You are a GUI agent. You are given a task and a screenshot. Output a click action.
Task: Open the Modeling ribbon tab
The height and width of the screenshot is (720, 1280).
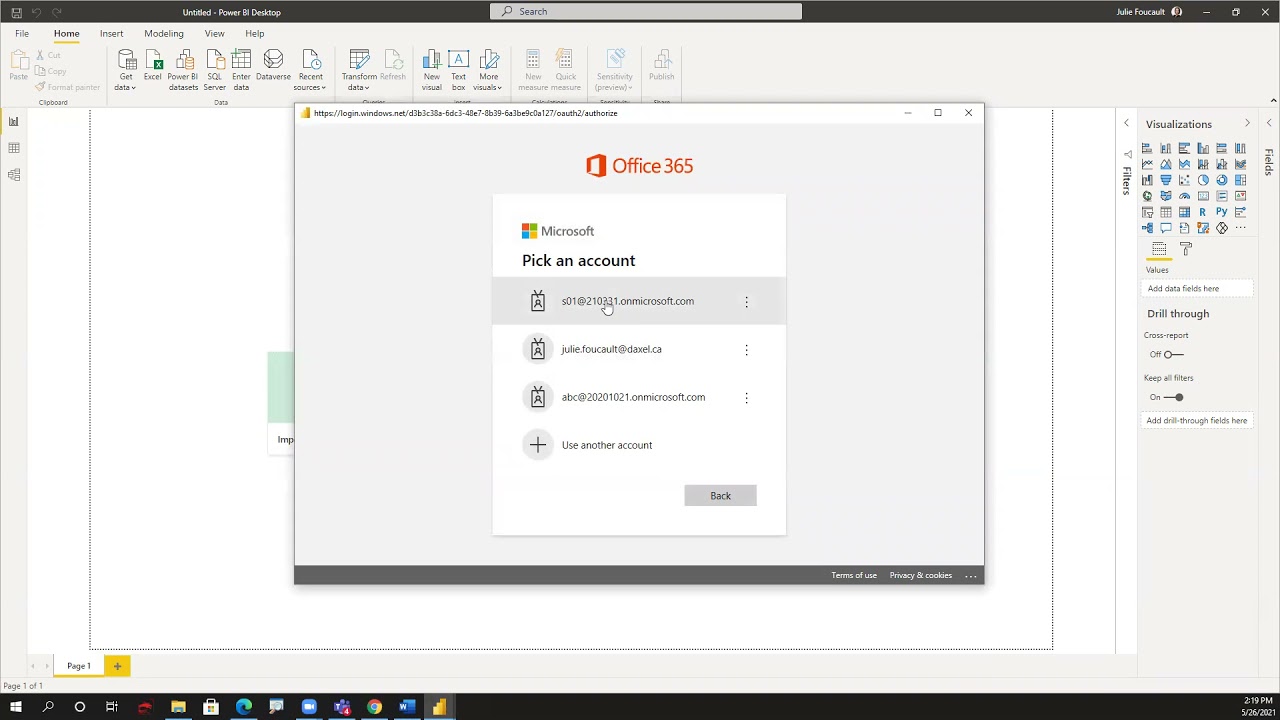tap(164, 34)
